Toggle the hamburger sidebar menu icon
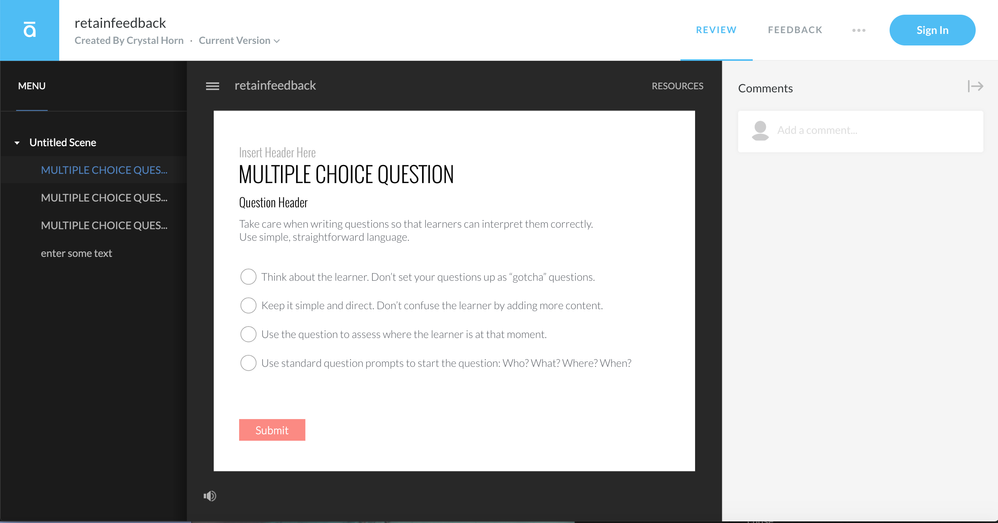The height and width of the screenshot is (523, 998). [212, 86]
